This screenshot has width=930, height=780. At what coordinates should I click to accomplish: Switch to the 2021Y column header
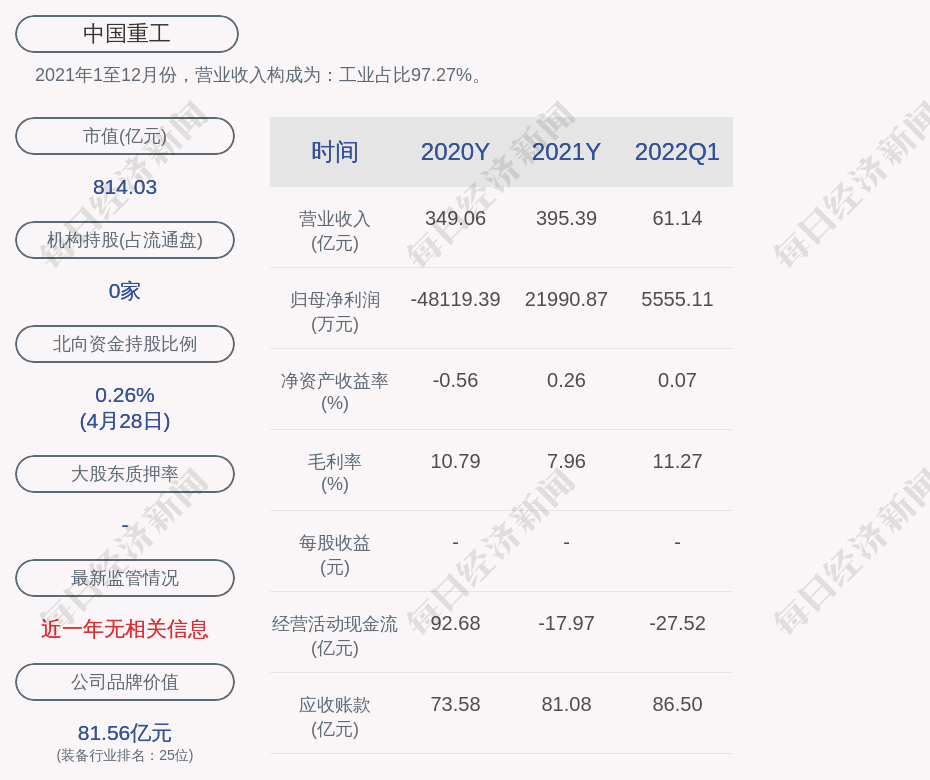(566, 152)
